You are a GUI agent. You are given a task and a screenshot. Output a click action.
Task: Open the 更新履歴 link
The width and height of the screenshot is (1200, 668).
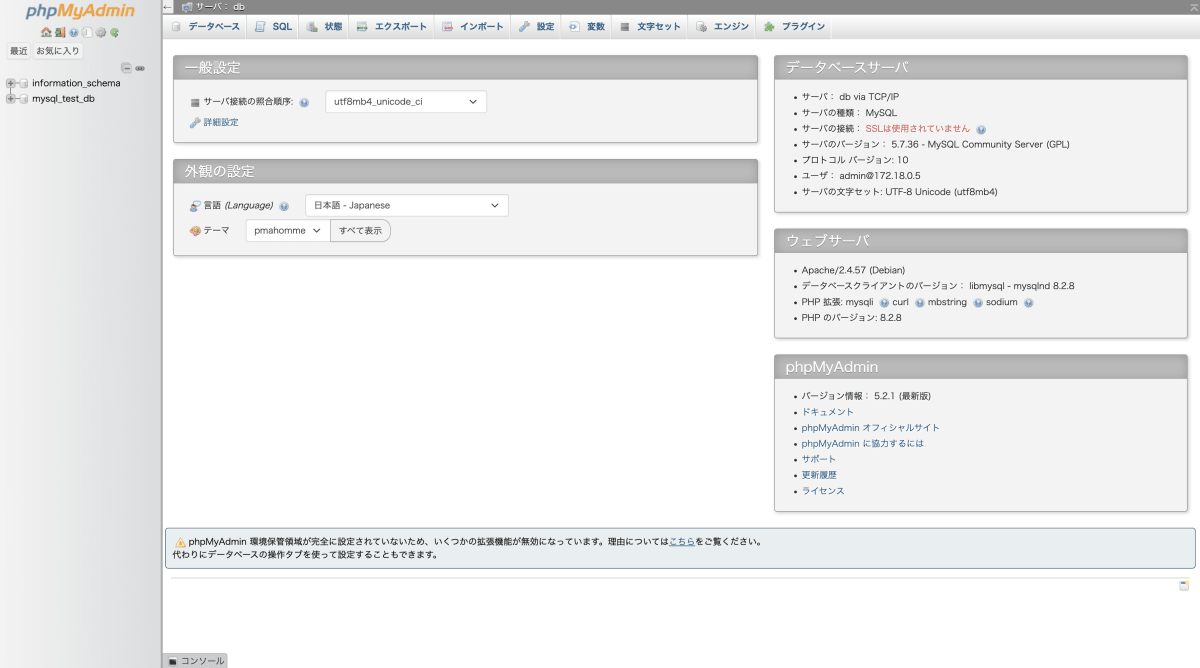[x=819, y=475]
